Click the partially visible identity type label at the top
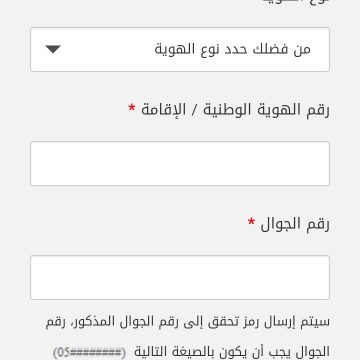360x360 pixels. pyautogui.click(x=295, y=1)
